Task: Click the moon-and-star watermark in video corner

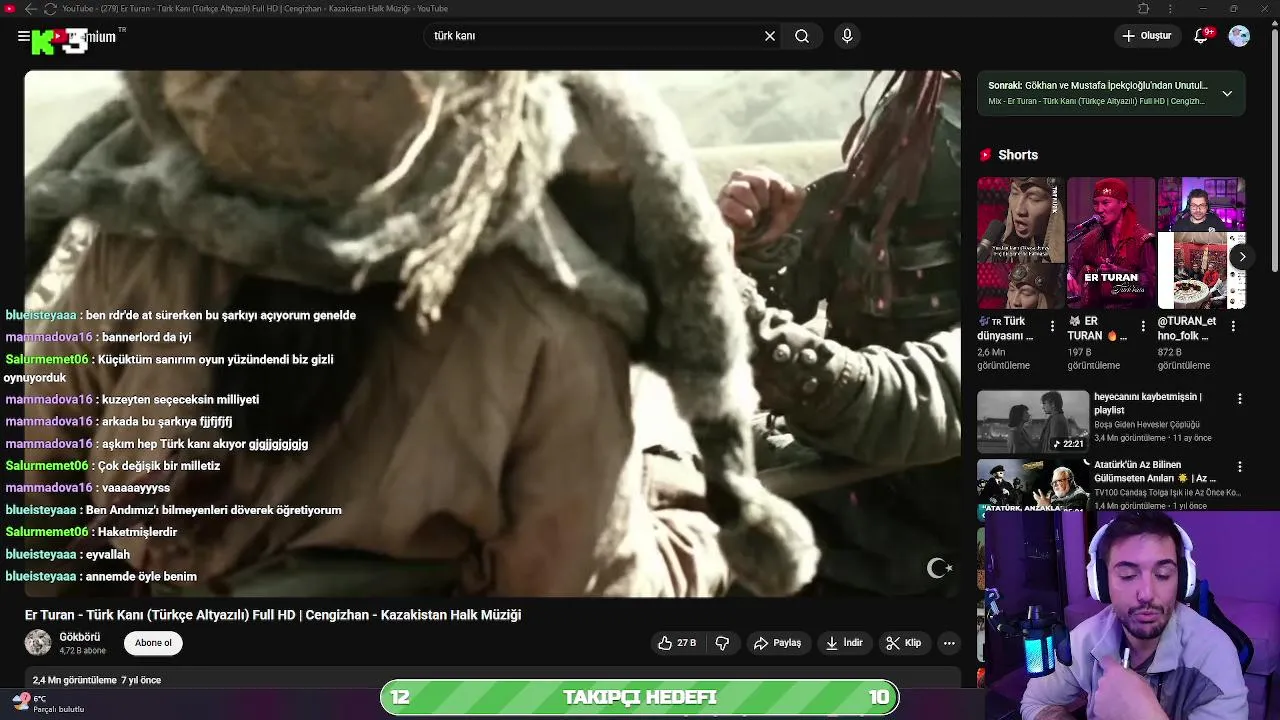Action: pos(939,568)
